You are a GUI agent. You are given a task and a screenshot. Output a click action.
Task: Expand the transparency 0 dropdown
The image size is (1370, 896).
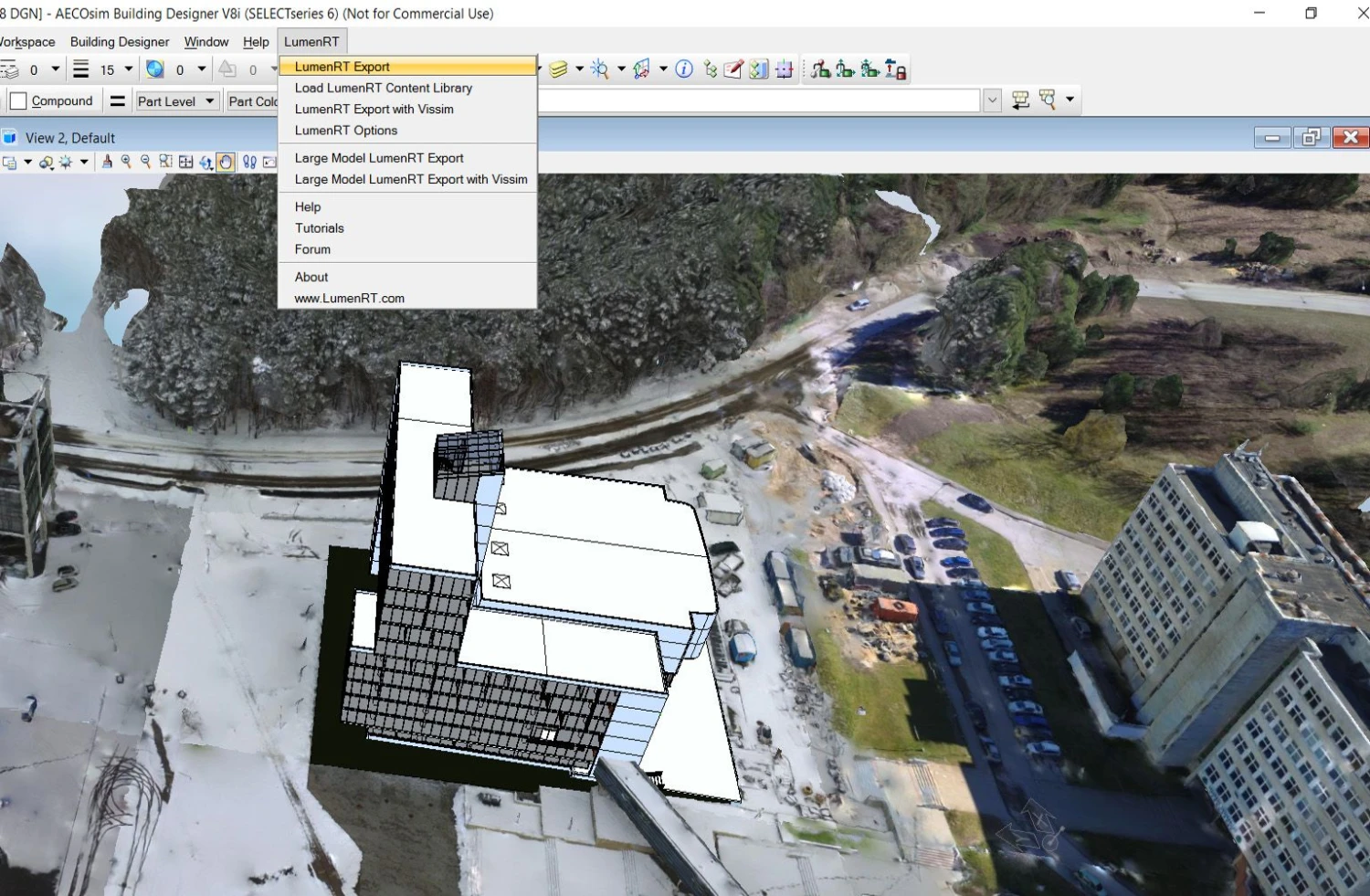pyautogui.click(x=202, y=69)
